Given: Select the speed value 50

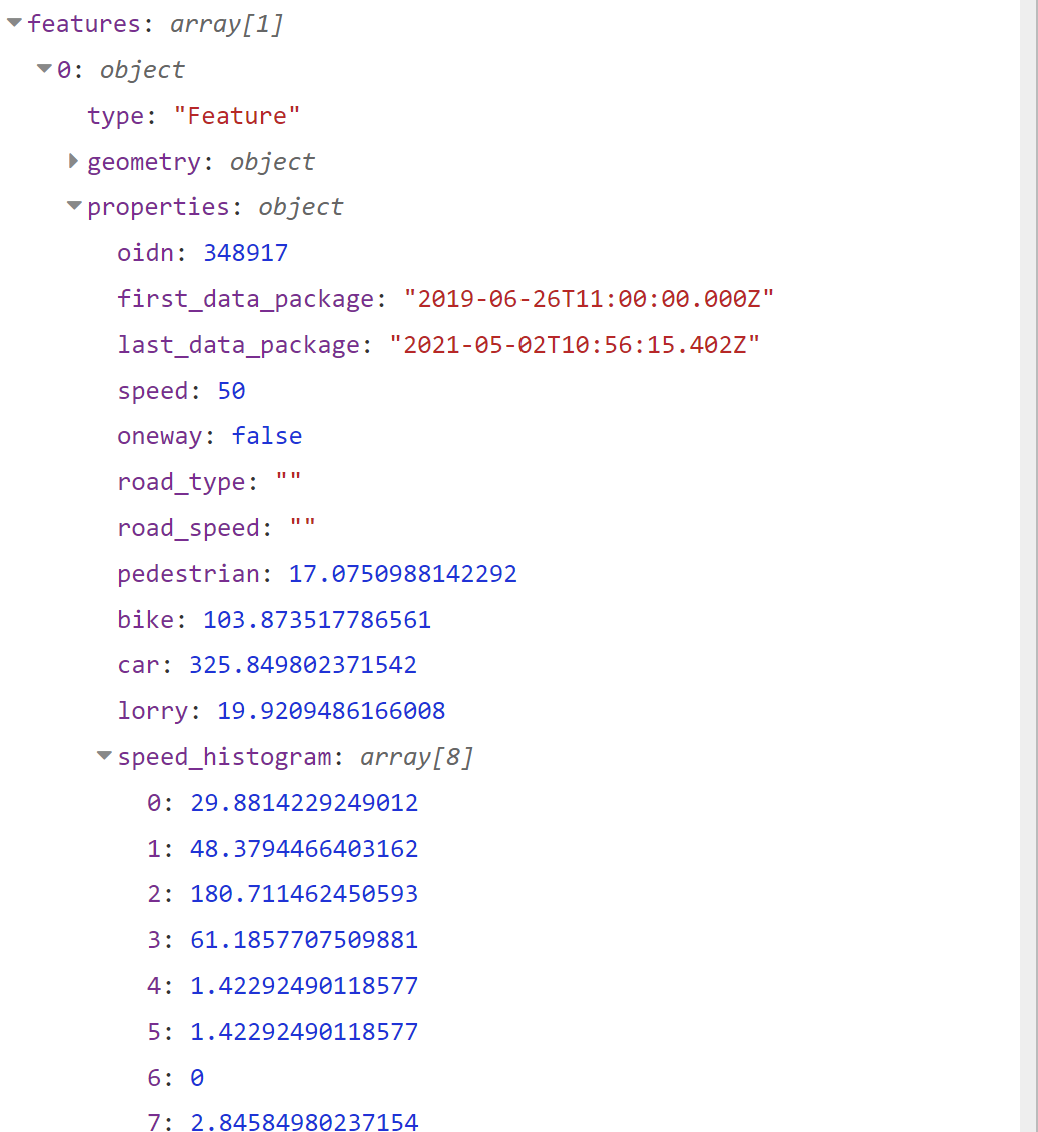Looking at the screenshot, I should coord(230,390).
